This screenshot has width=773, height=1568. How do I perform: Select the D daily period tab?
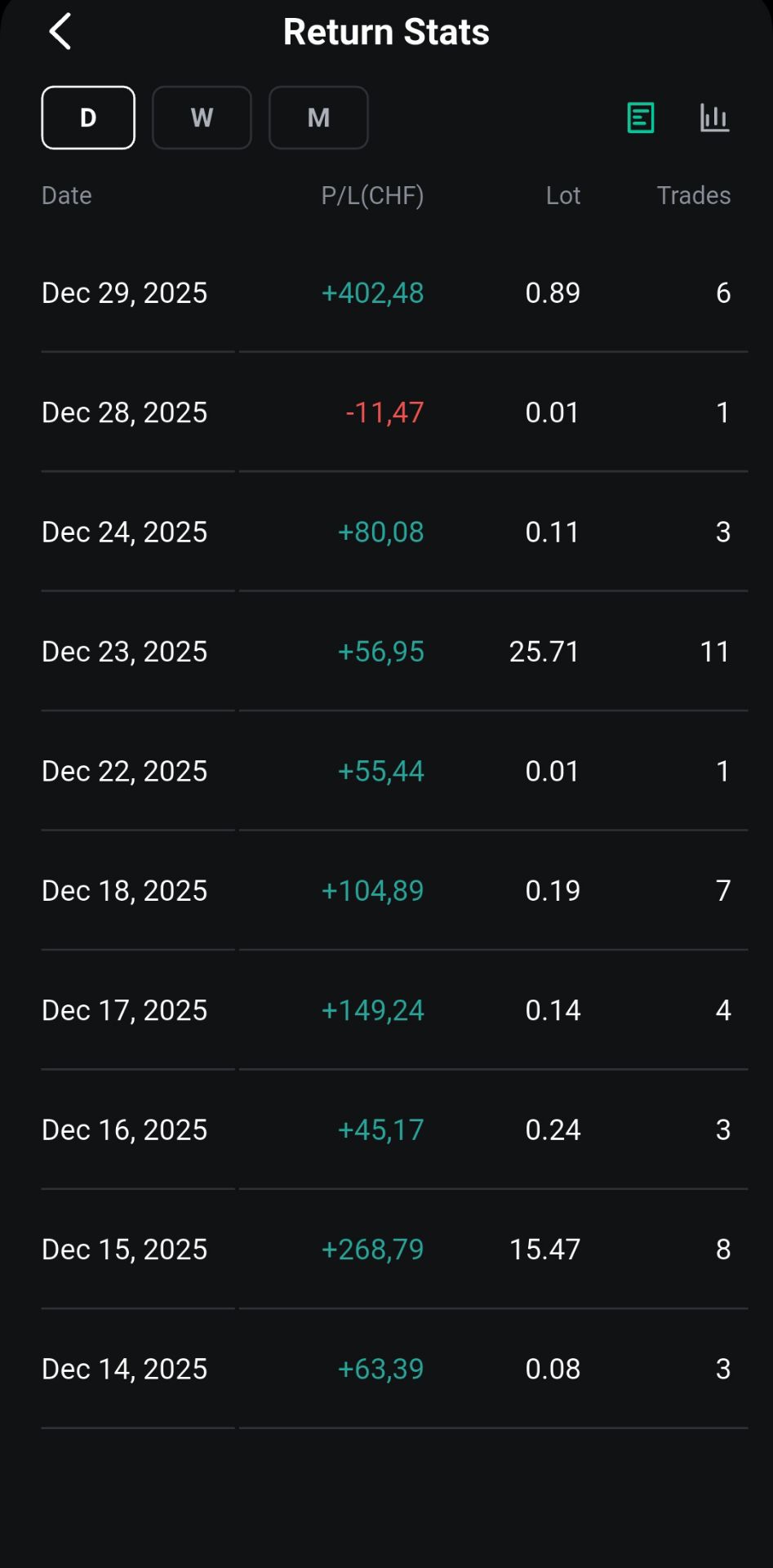coord(88,118)
